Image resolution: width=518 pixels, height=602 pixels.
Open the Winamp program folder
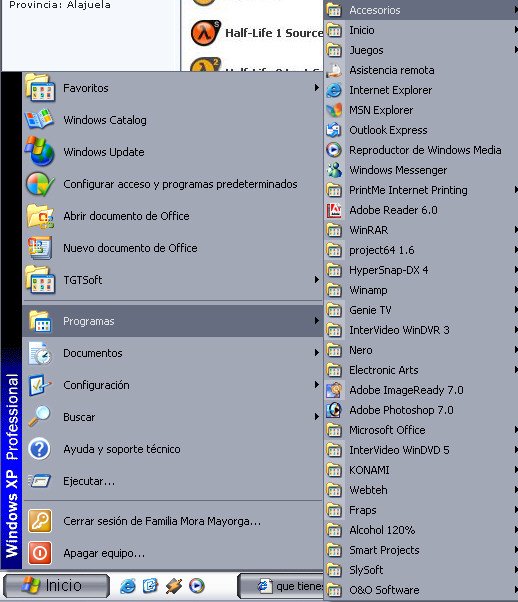pos(421,290)
